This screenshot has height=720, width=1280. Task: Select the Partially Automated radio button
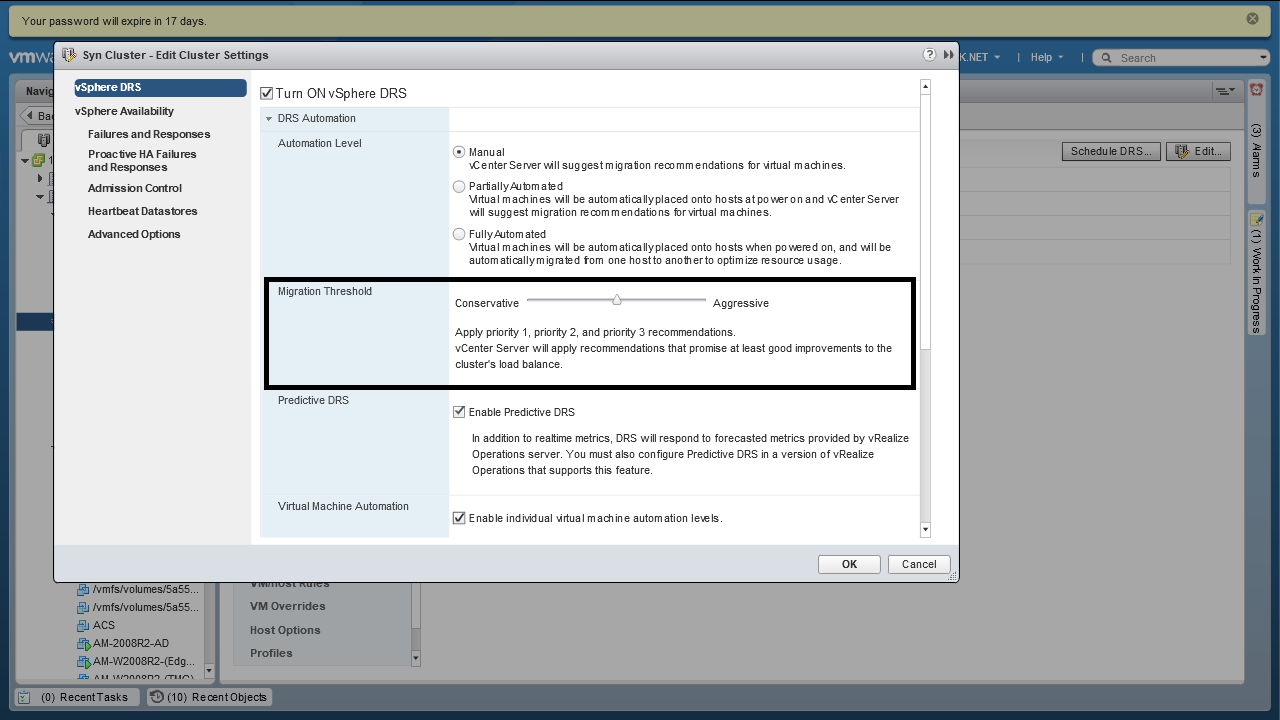coord(459,186)
